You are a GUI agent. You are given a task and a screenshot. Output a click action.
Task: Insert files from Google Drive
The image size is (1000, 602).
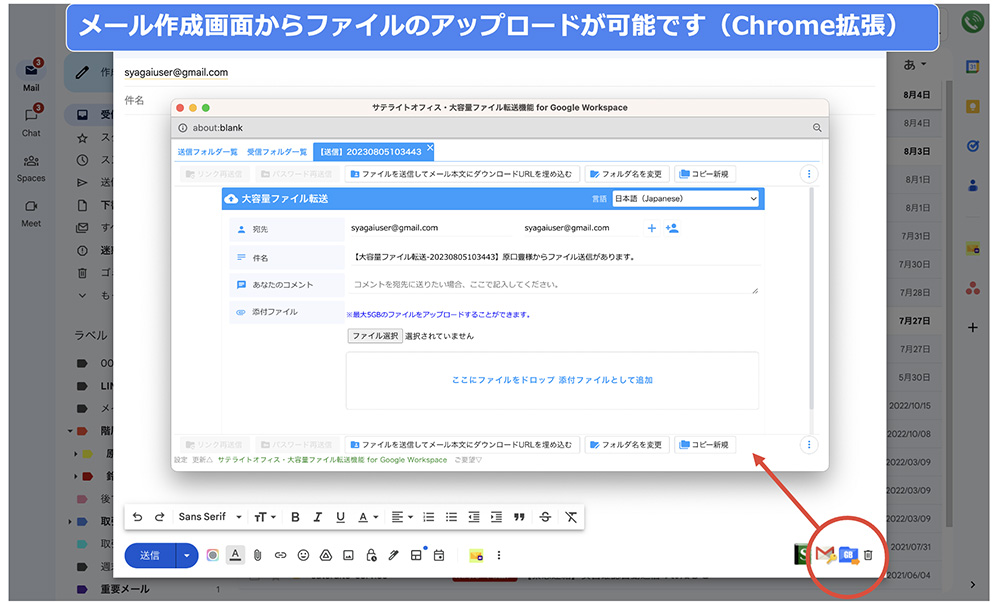326,555
